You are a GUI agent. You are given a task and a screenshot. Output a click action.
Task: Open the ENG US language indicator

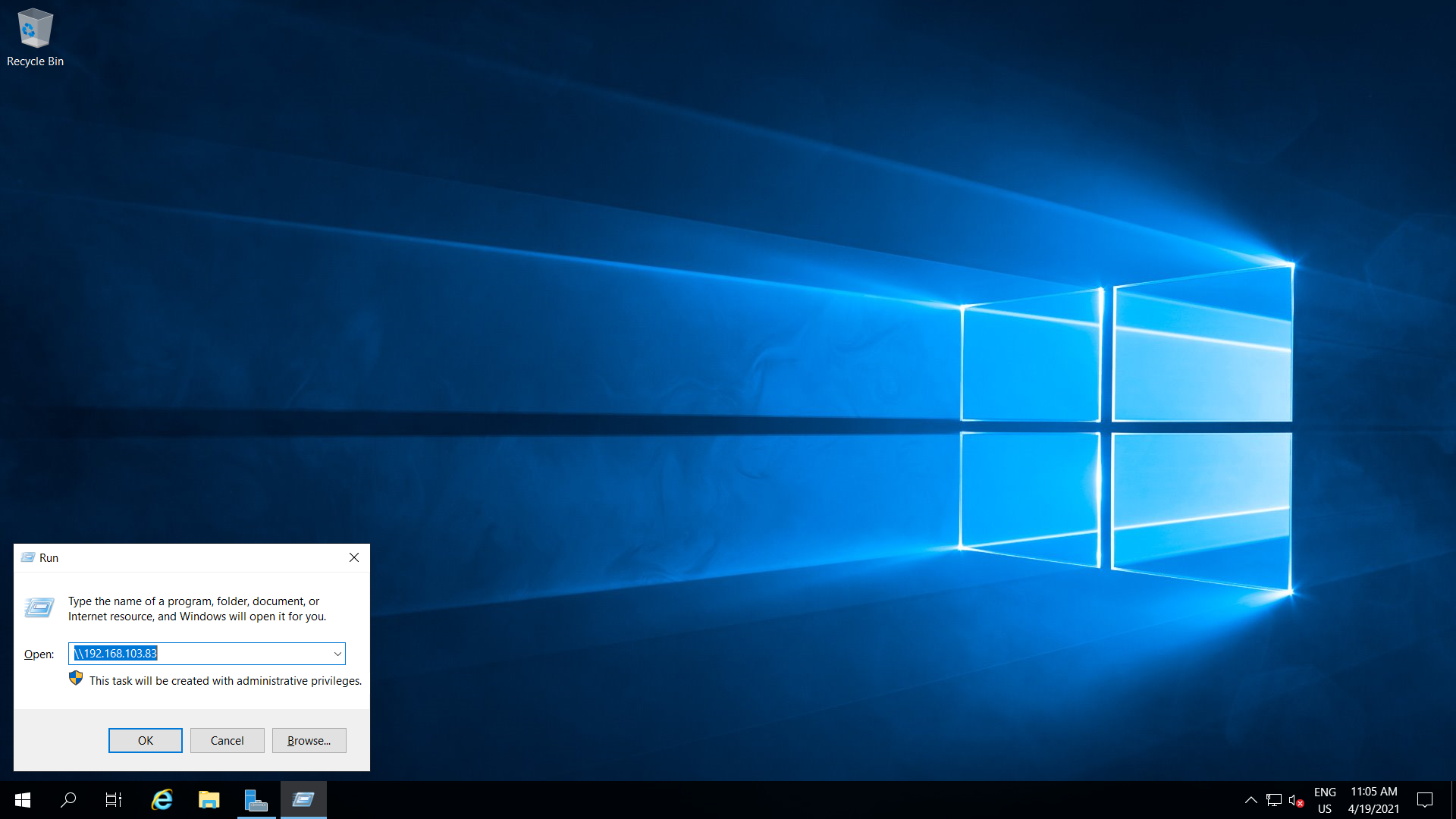pyautogui.click(x=1325, y=800)
